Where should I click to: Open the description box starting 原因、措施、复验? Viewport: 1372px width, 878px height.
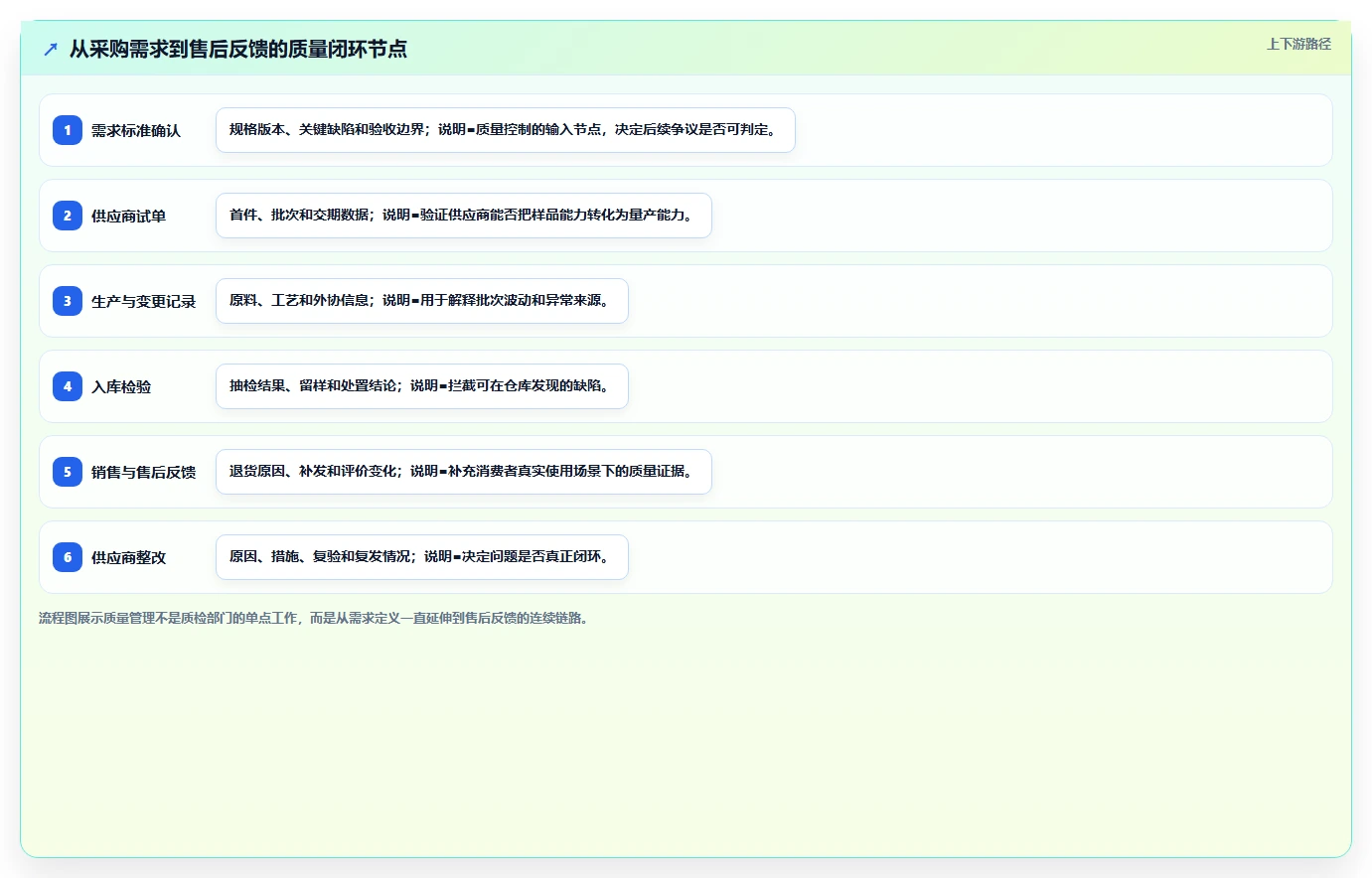[x=422, y=557]
